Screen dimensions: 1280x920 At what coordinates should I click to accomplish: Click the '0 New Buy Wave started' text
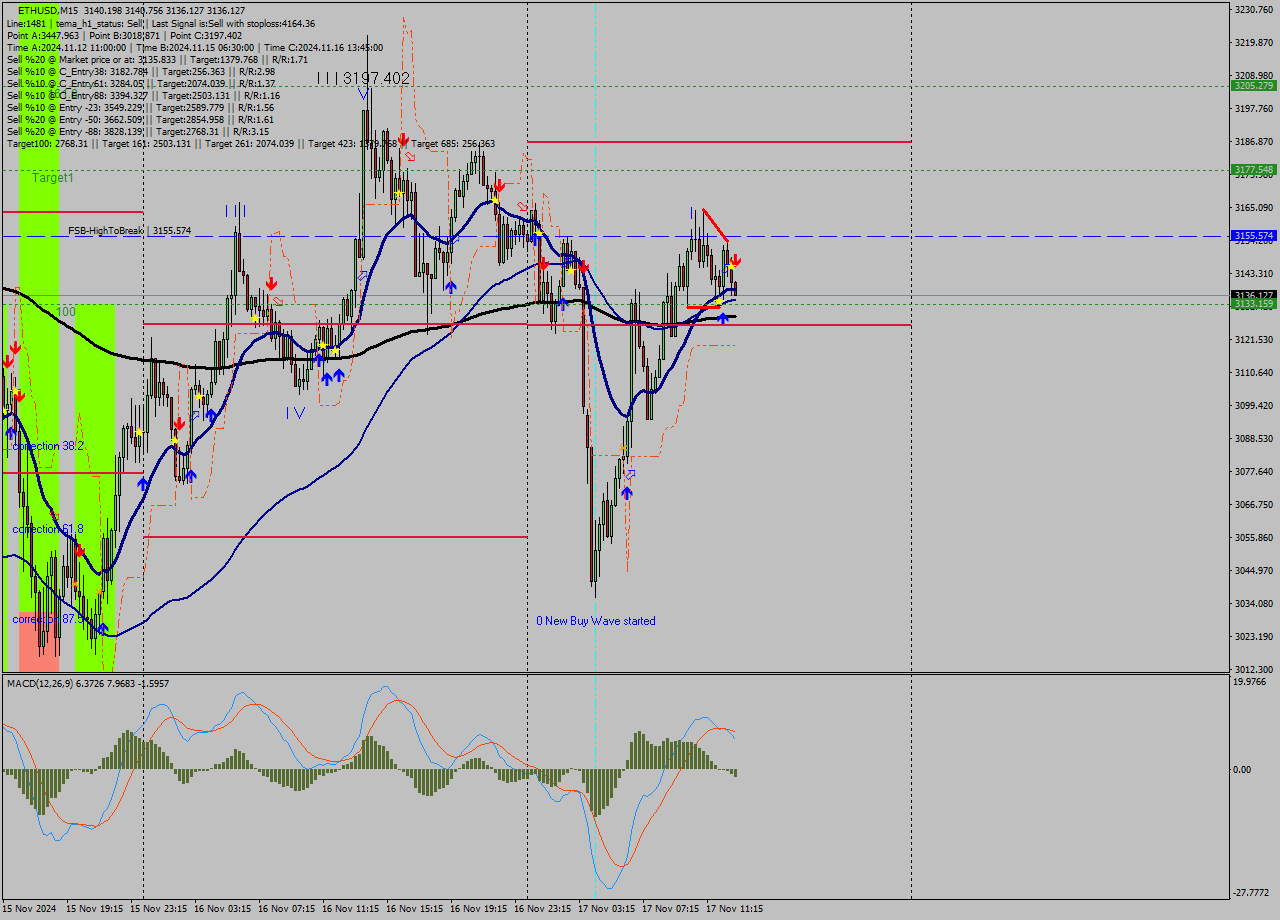(x=596, y=621)
